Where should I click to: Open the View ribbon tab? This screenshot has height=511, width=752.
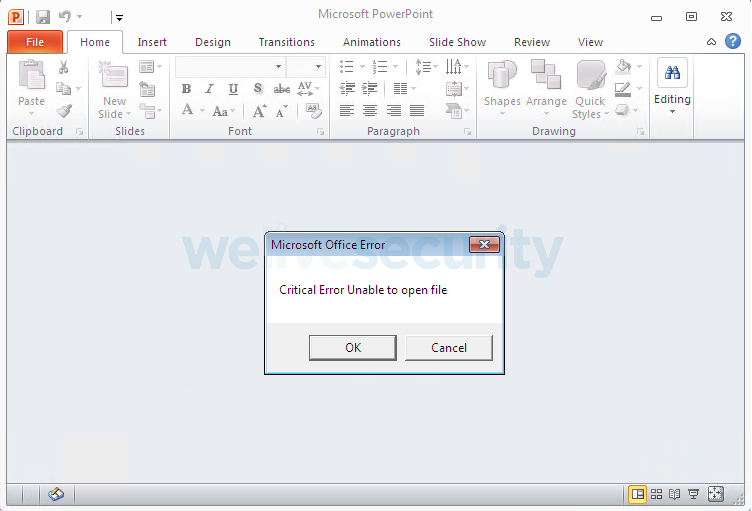[590, 42]
